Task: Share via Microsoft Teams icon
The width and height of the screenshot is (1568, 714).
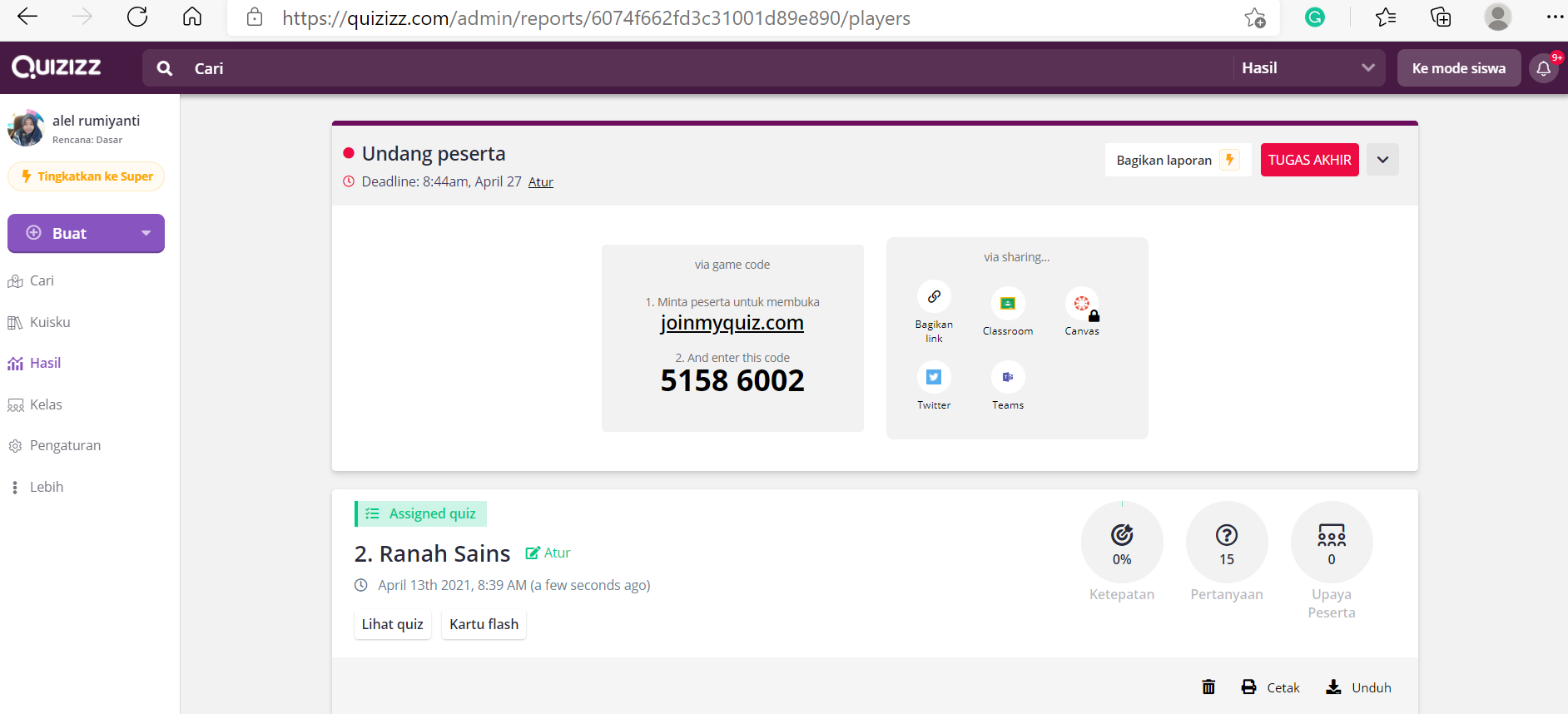Action: pyautogui.click(x=1007, y=378)
